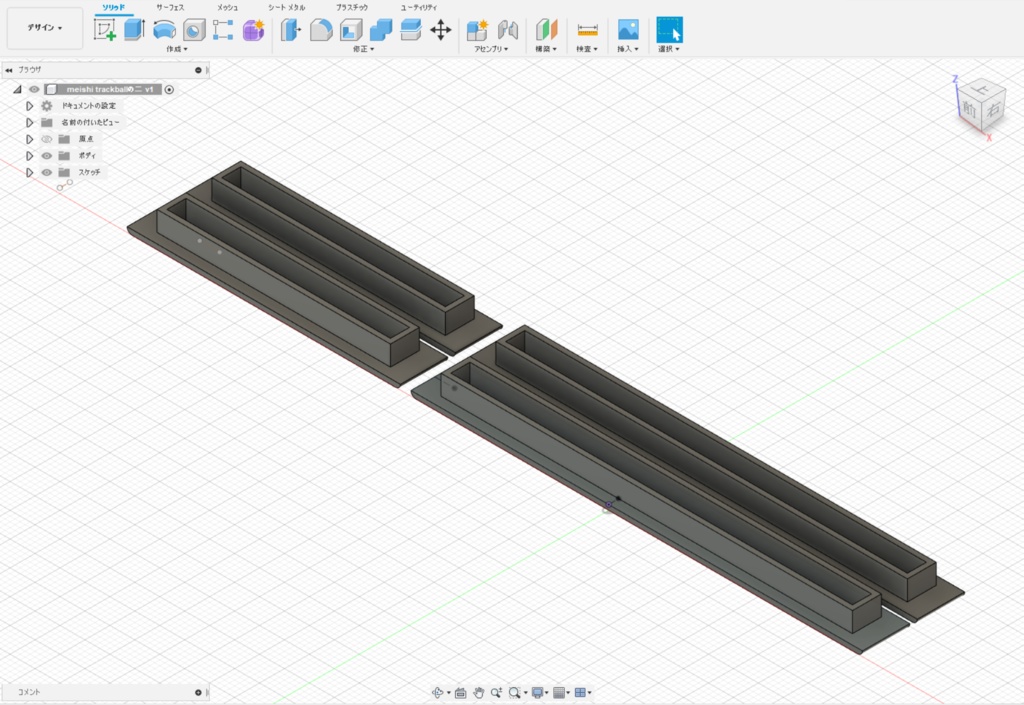
Task: Click the Measure ruler icon
Action: pos(587,30)
